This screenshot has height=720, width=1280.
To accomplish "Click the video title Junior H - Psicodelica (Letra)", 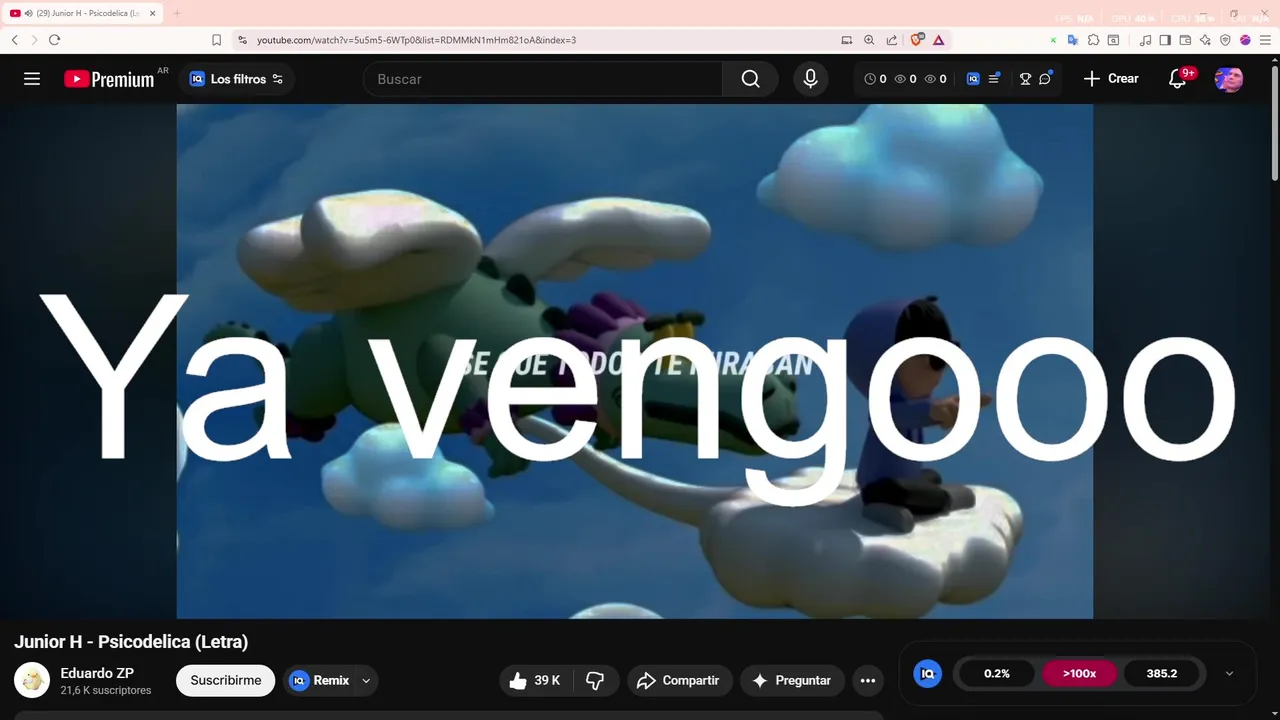I will (131, 642).
